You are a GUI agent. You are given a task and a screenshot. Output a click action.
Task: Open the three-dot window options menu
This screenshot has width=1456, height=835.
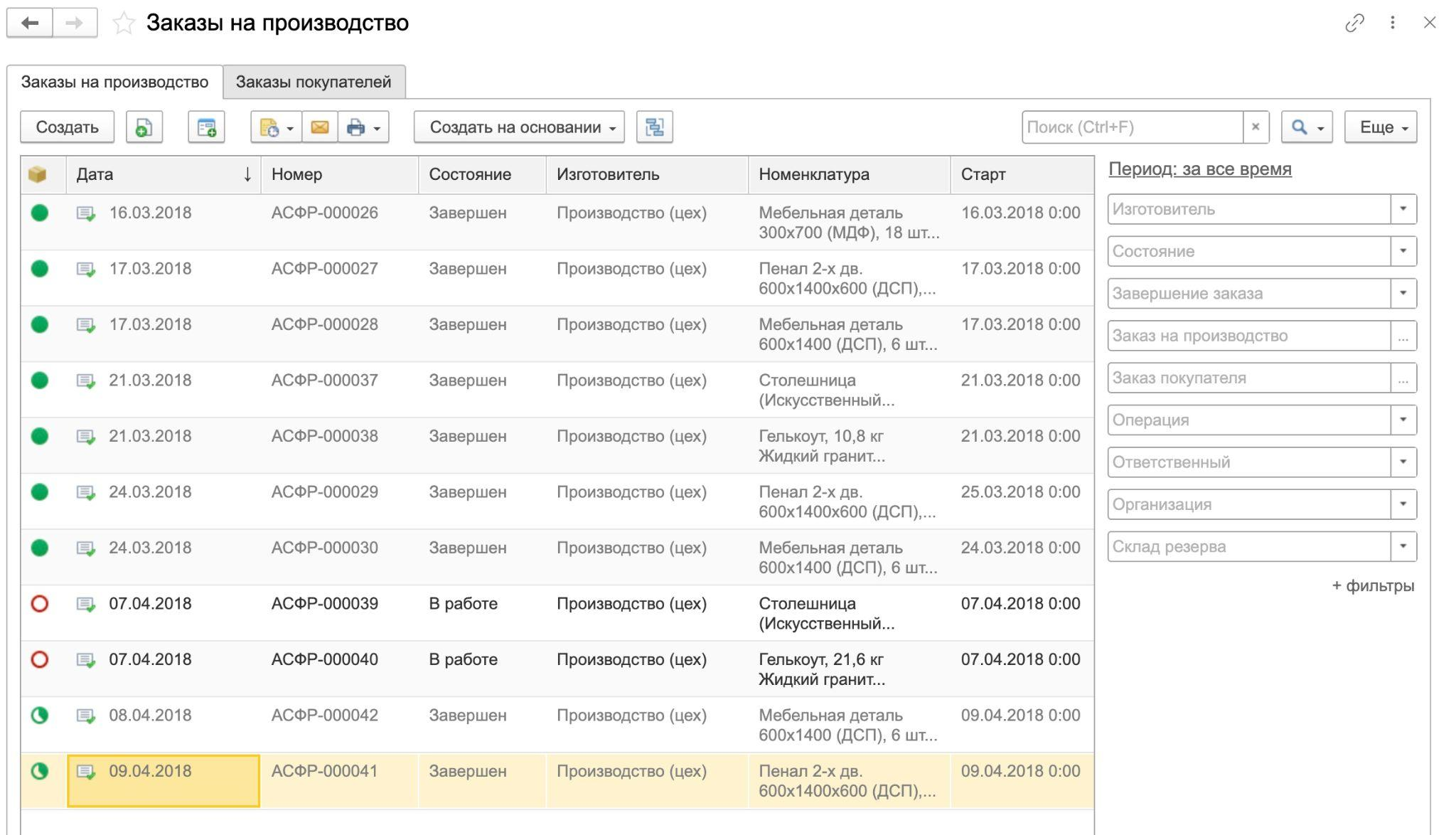click(x=1392, y=23)
